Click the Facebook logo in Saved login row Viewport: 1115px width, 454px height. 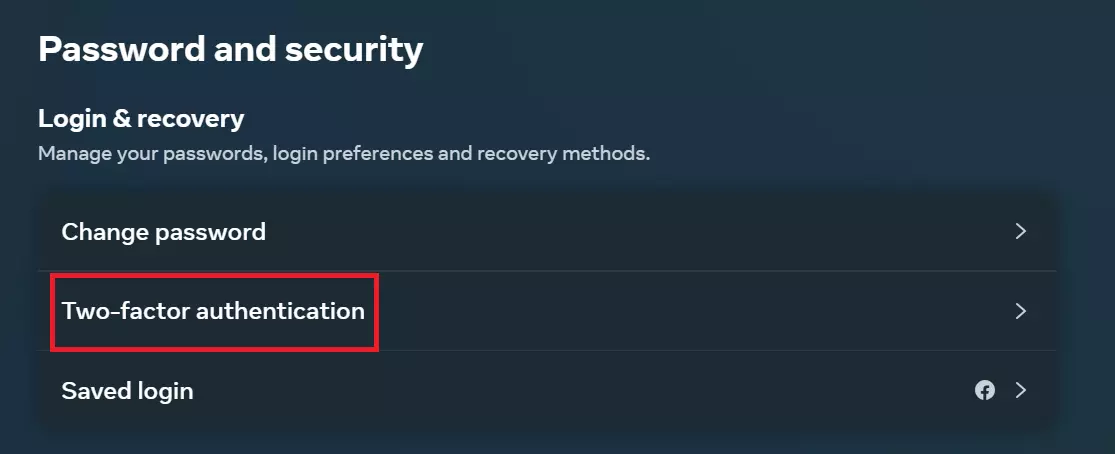pos(985,390)
